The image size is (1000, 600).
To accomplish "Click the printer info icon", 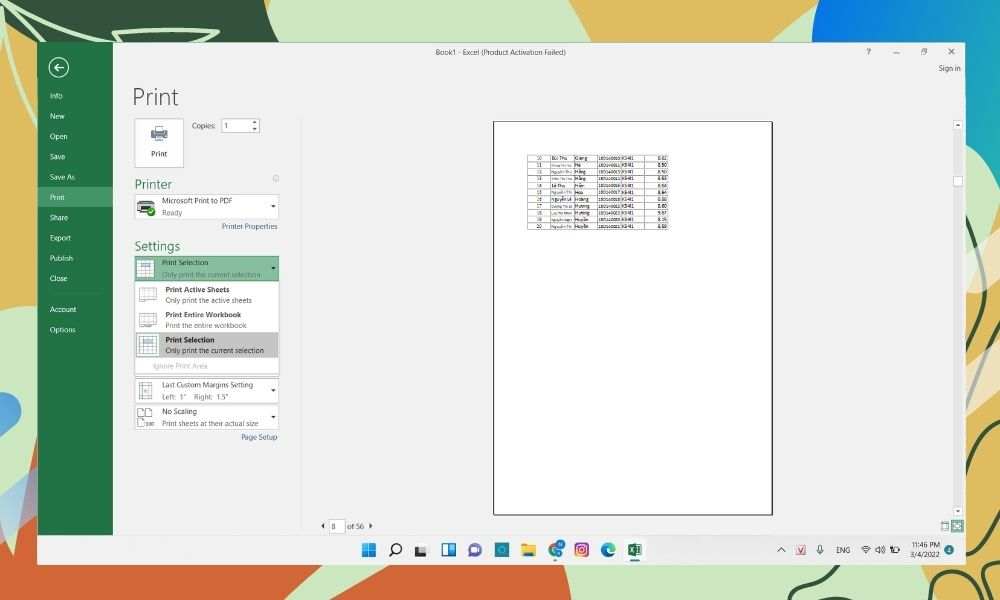I will [275, 179].
